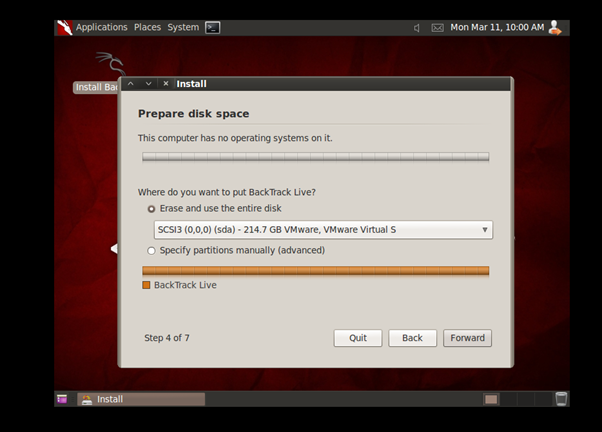Click the 'Prepare disk space' heading
The image size is (602, 432).
point(194,114)
